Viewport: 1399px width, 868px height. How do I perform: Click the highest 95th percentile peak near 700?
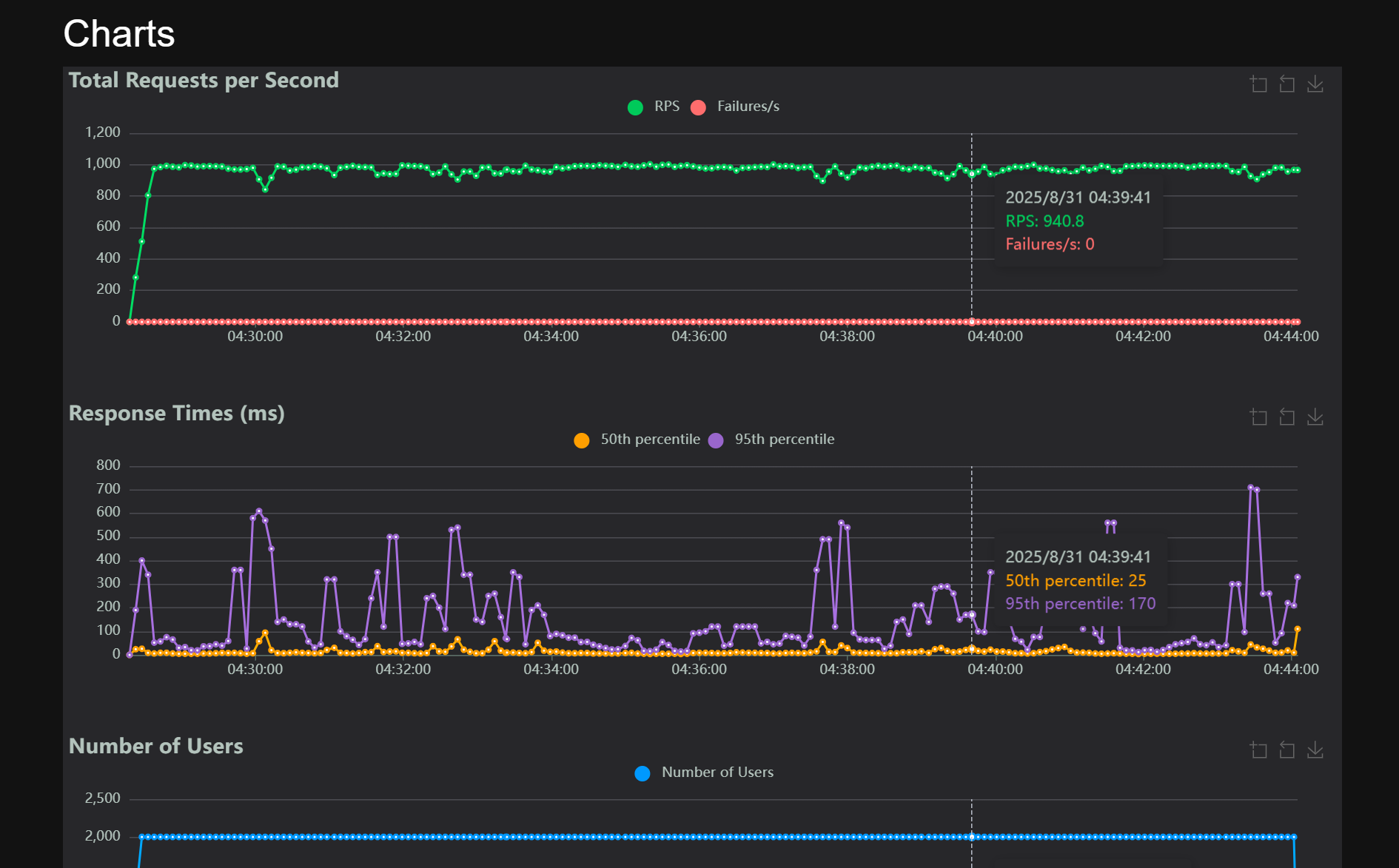click(x=1250, y=488)
